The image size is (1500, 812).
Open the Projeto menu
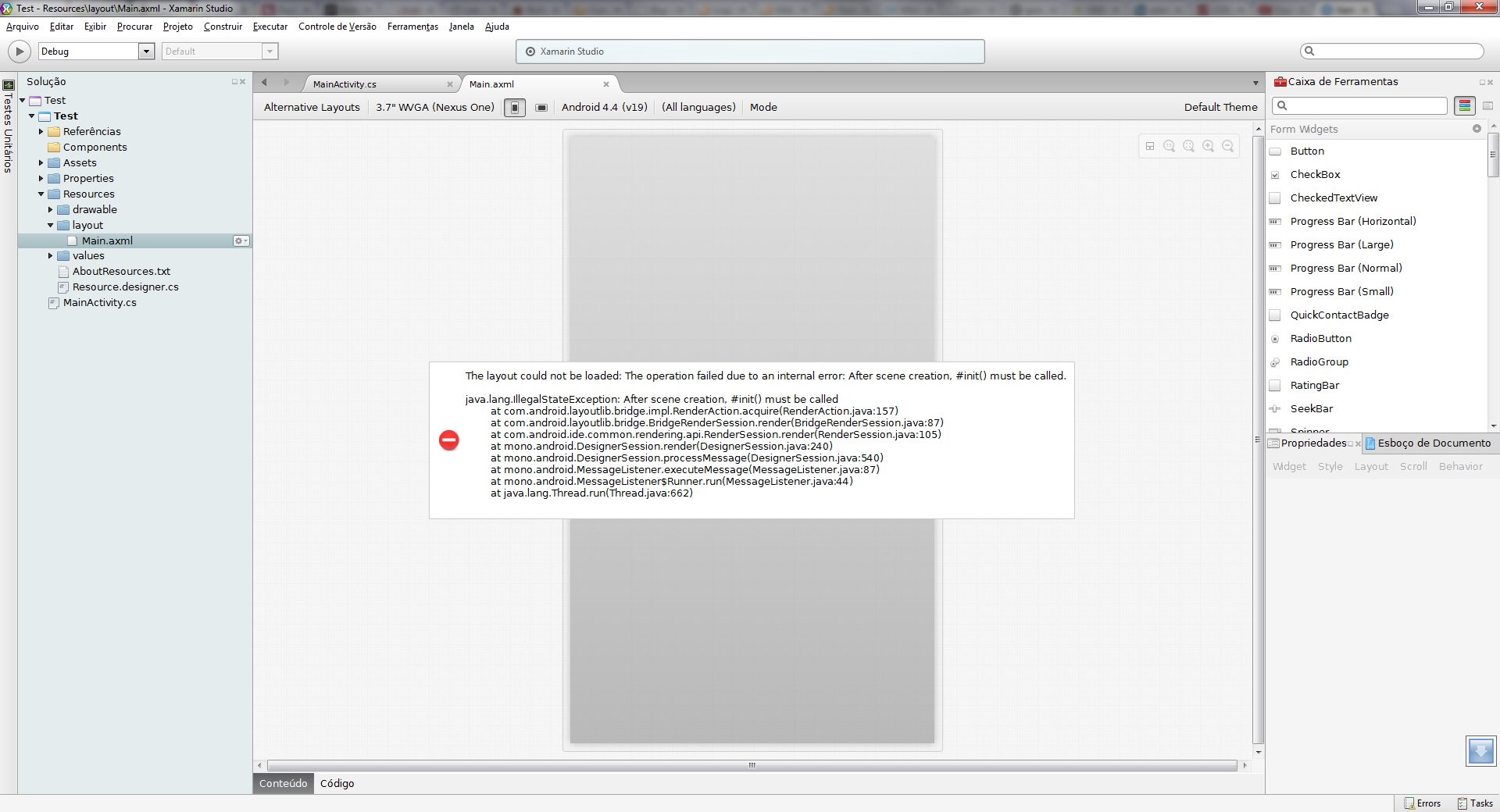pos(177,27)
